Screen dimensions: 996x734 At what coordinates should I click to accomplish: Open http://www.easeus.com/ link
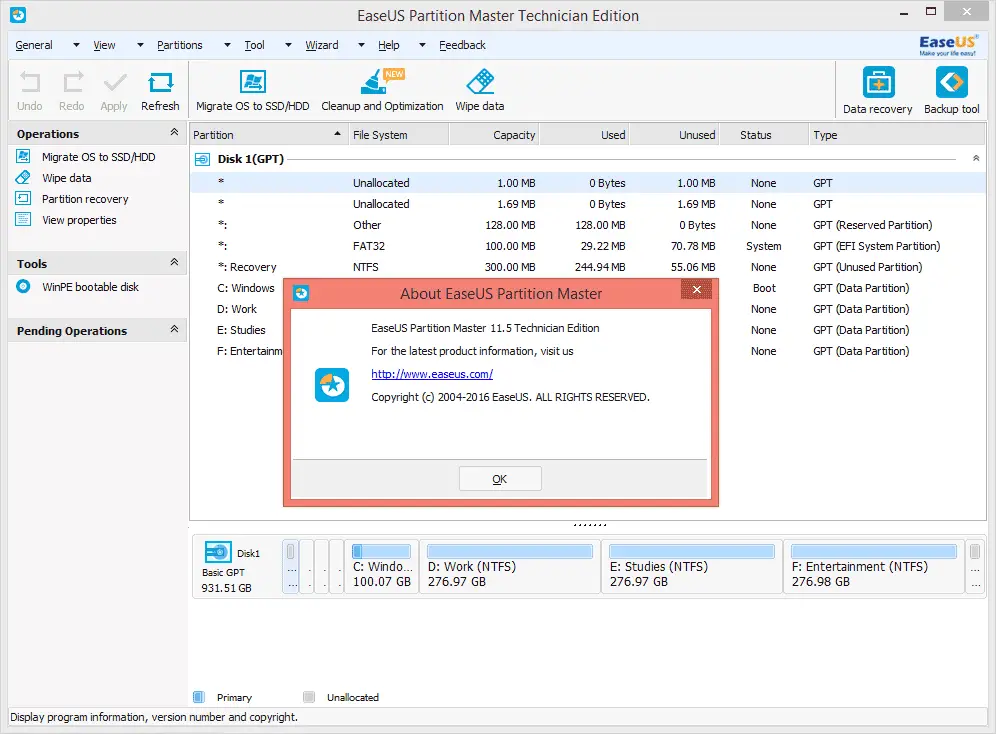click(432, 374)
